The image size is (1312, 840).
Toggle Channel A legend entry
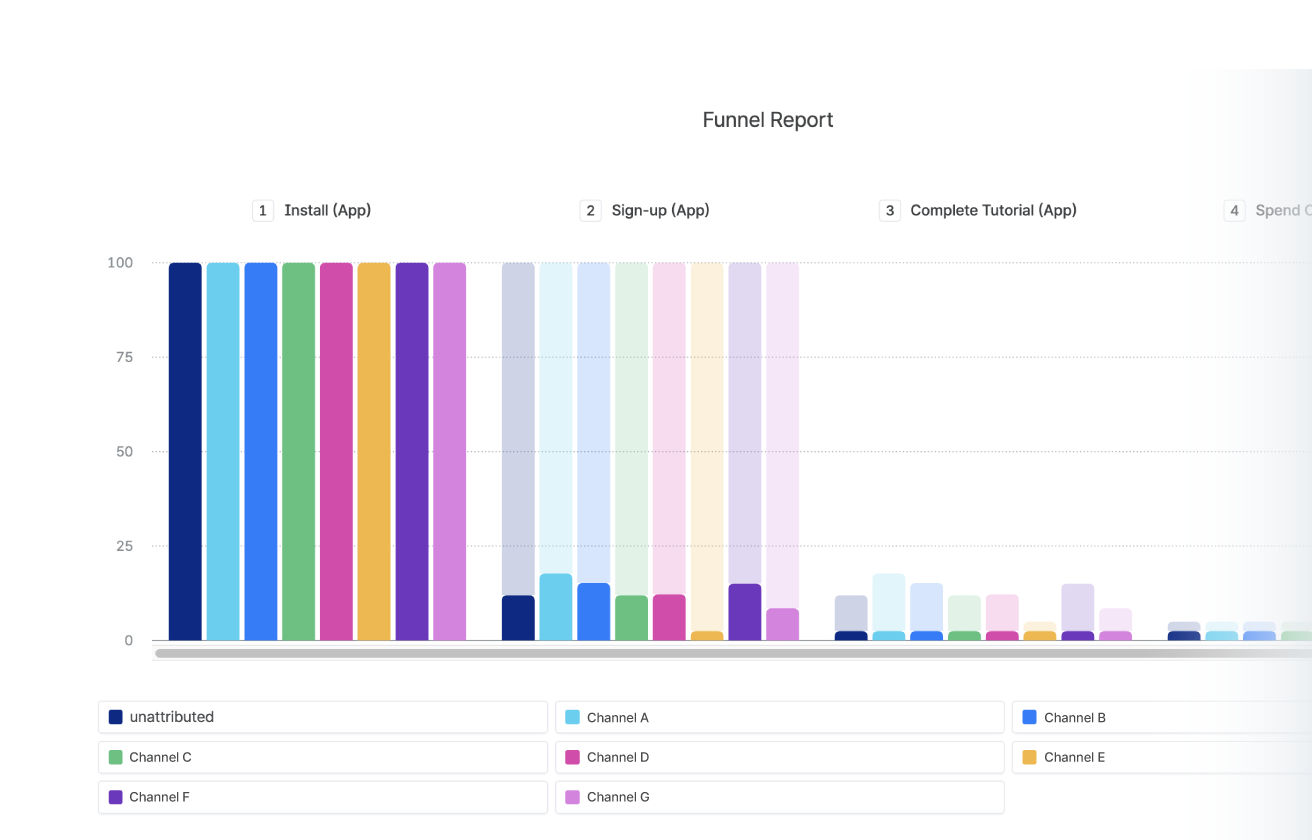tap(779, 717)
